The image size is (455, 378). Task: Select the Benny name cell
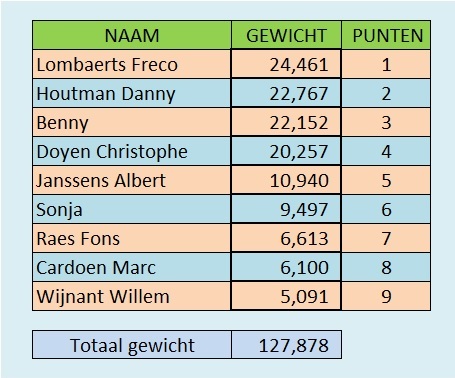click(132, 122)
